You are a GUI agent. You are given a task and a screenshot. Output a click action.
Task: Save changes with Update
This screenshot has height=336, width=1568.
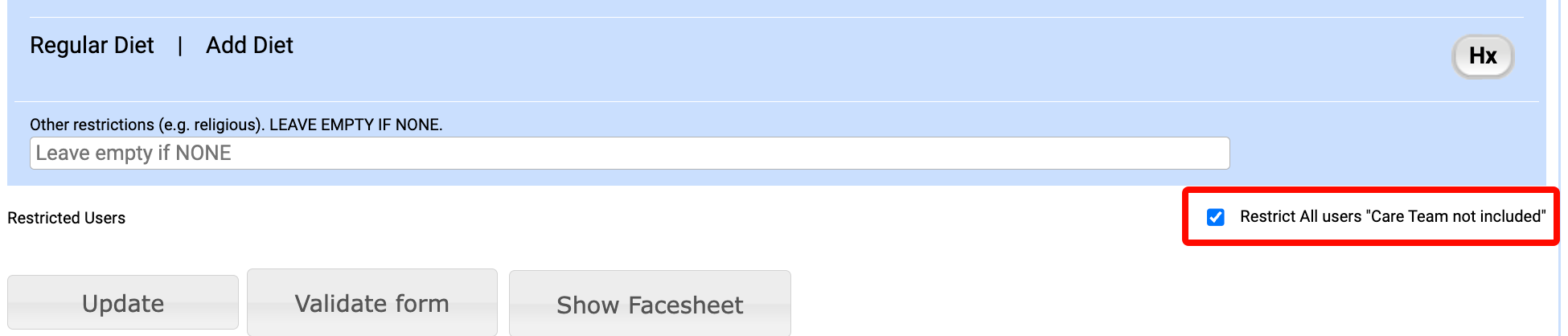123,302
